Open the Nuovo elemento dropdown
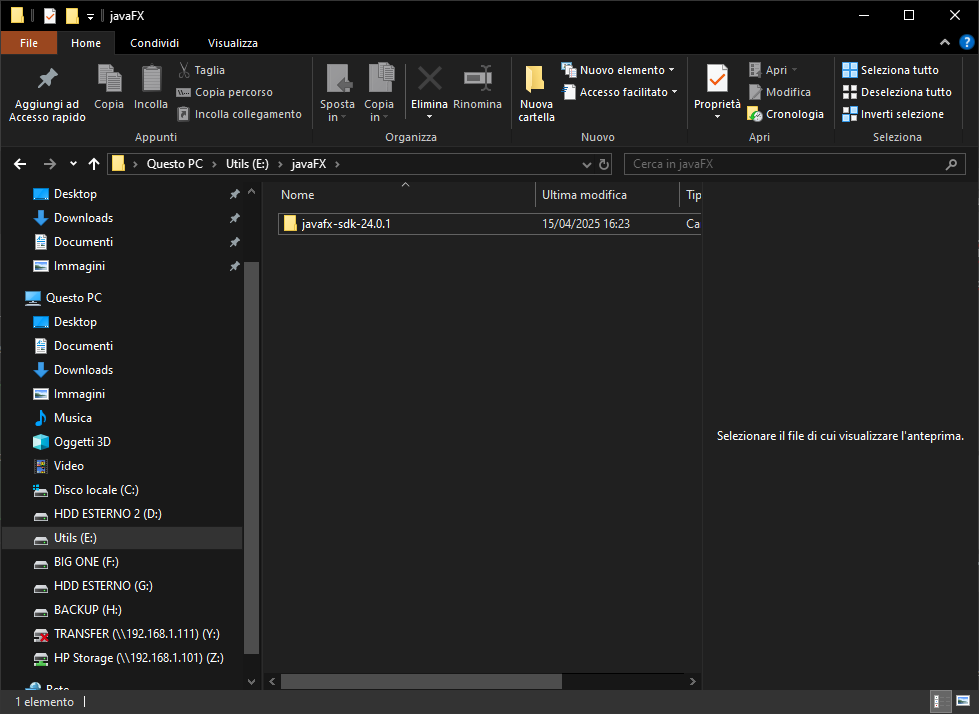The width and height of the screenshot is (979, 714). [x=618, y=70]
